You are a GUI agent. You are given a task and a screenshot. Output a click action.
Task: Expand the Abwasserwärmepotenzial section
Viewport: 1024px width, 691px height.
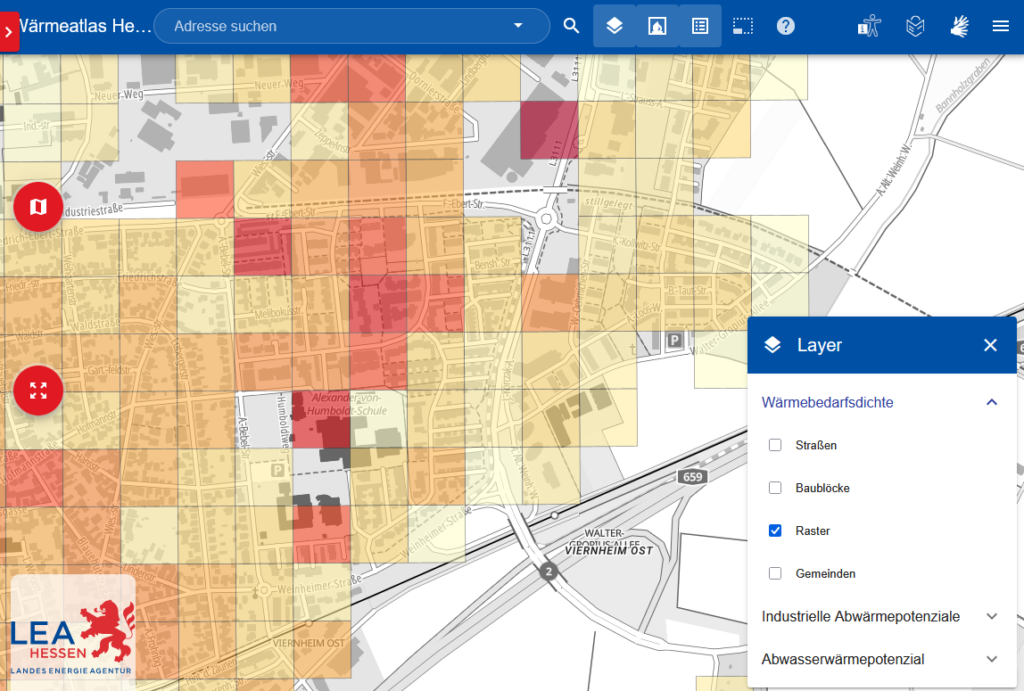coord(991,659)
